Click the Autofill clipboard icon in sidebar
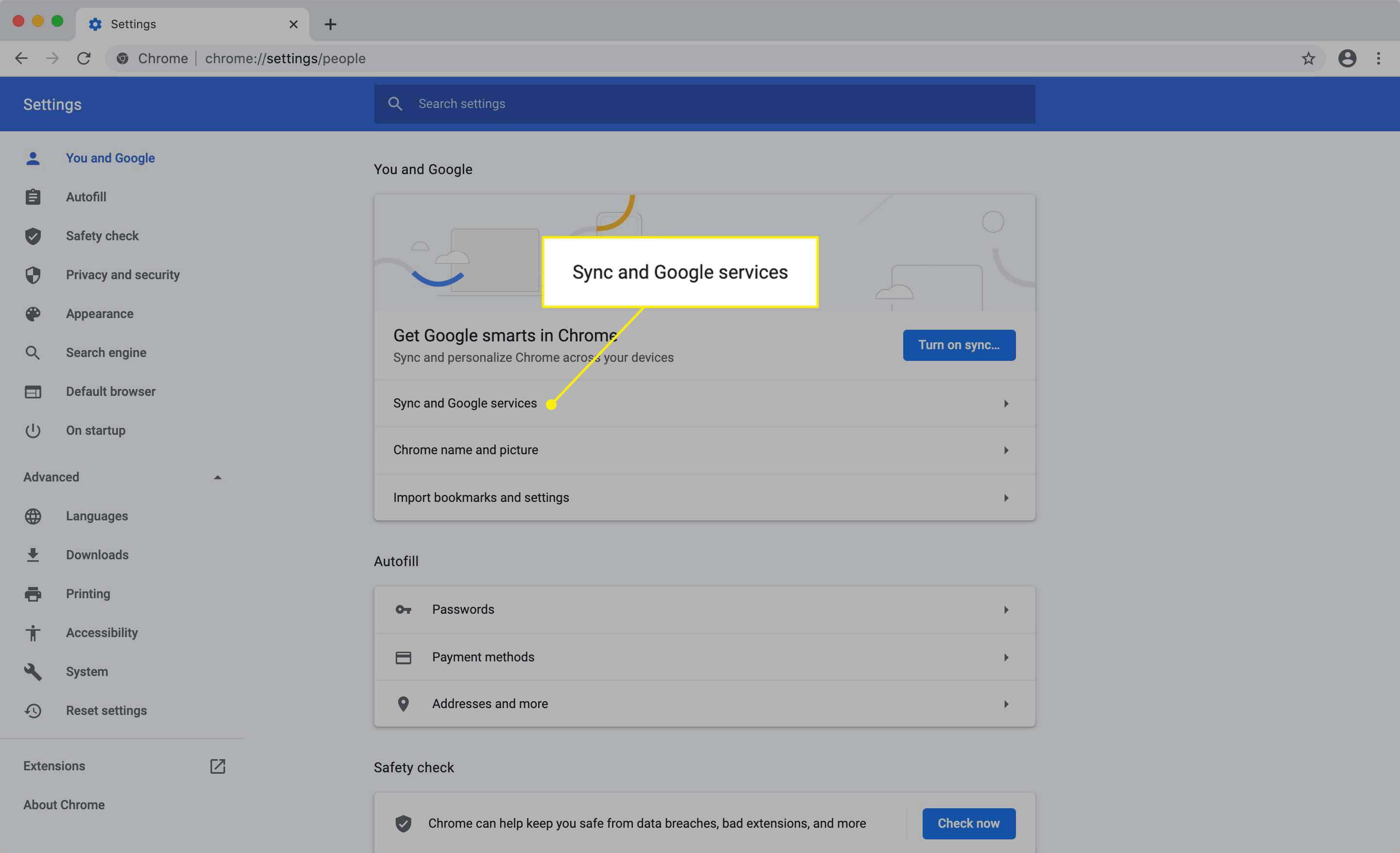The height and width of the screenshot is (853, 1400). click(33, 196)
